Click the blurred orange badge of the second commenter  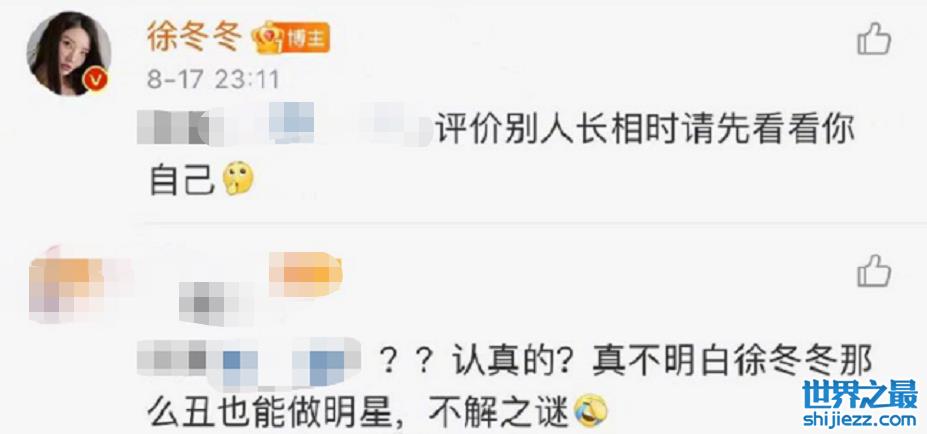coord(306,274)
